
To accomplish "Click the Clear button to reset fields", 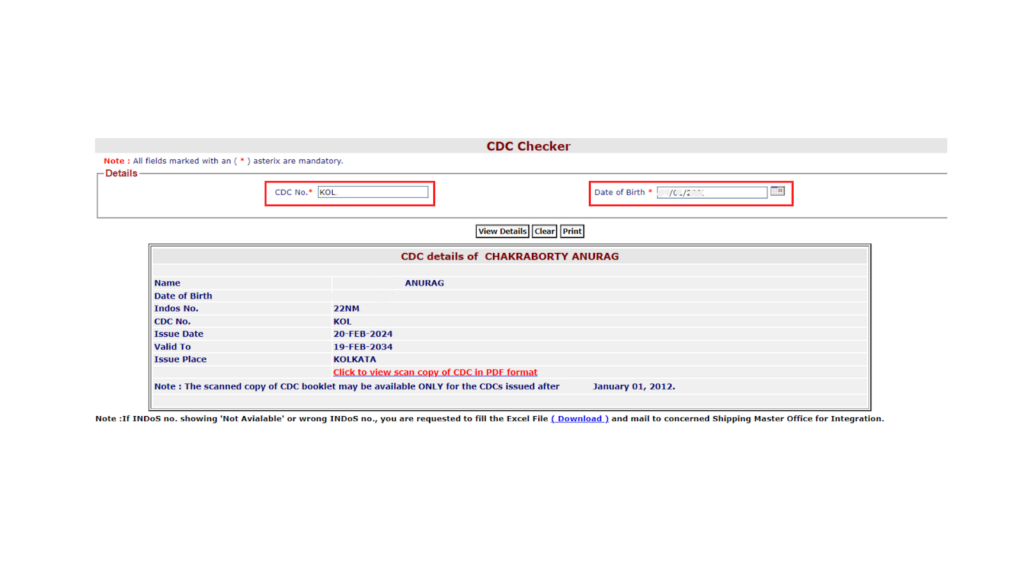I will pyautogui.click(x=544, y=231).
